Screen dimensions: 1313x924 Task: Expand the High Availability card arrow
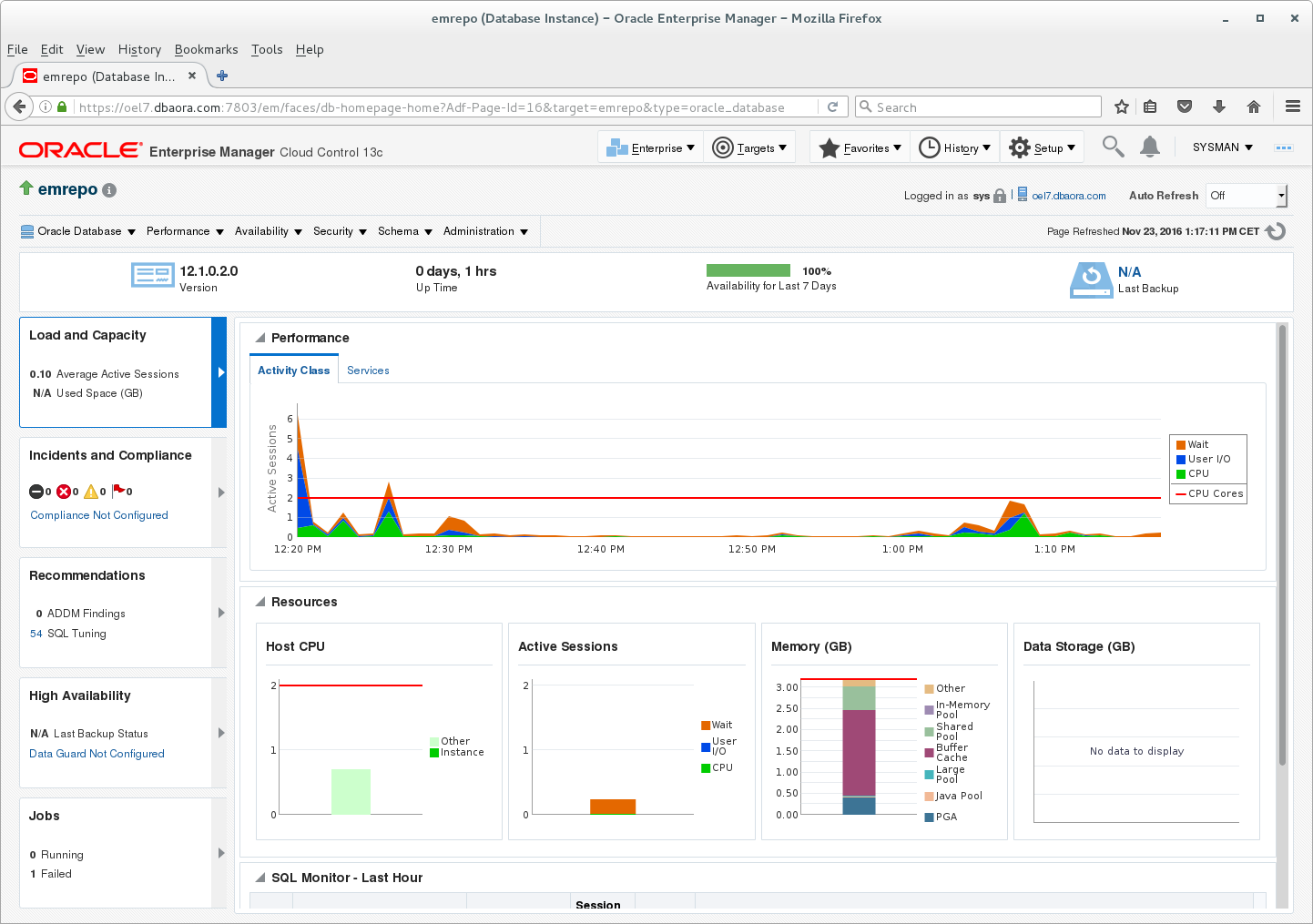point(221,733)
